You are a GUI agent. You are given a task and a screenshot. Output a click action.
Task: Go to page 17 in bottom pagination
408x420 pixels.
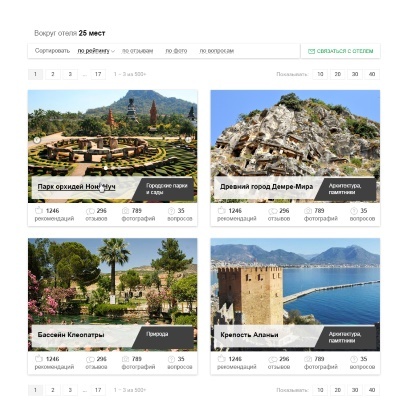[98, 390]
